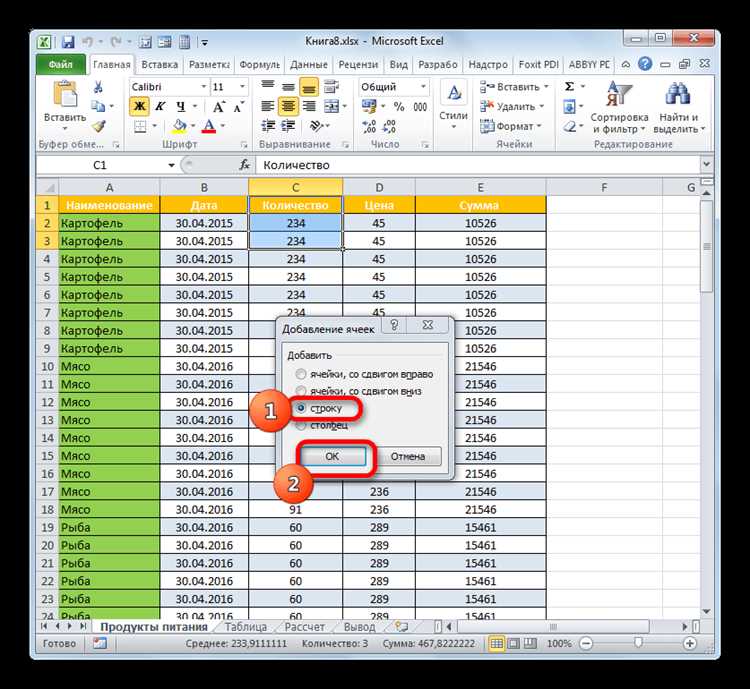Image resolution: width=750 pixels, height=689 pixels.
Task: Switch to the Данные ribbon tab
Action: [x=309, y=64]
